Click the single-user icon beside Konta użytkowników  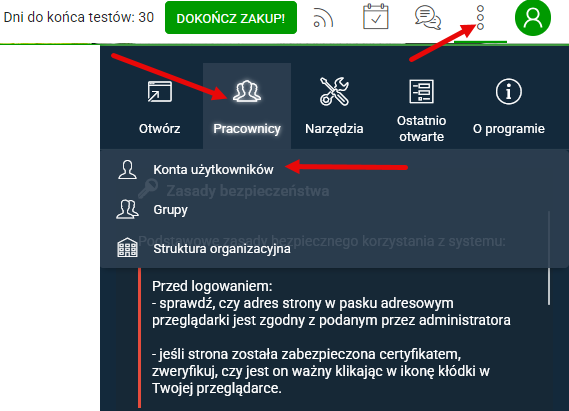point(127,170)
